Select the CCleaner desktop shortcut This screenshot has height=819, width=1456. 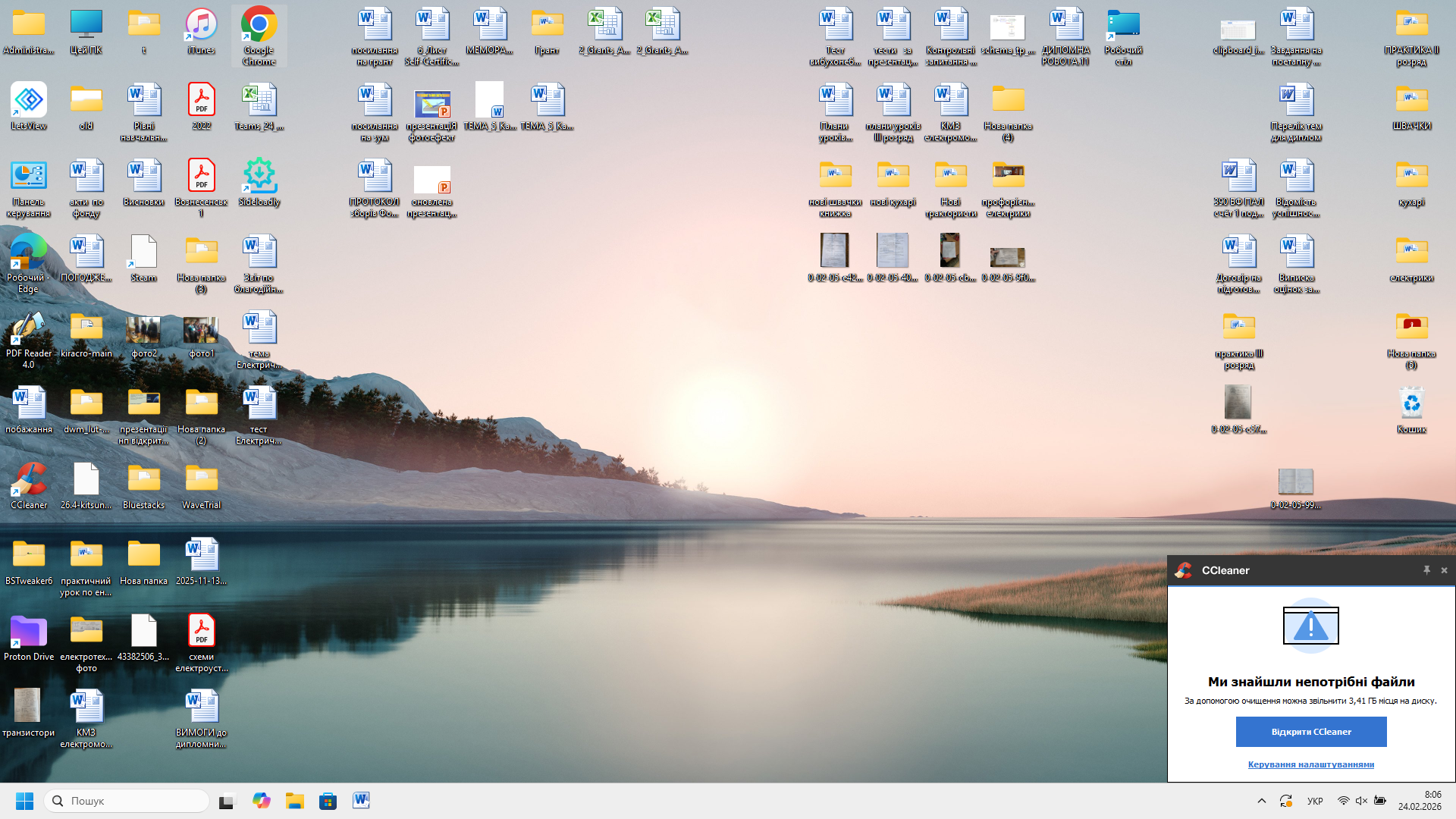click(x=29, y=481)
